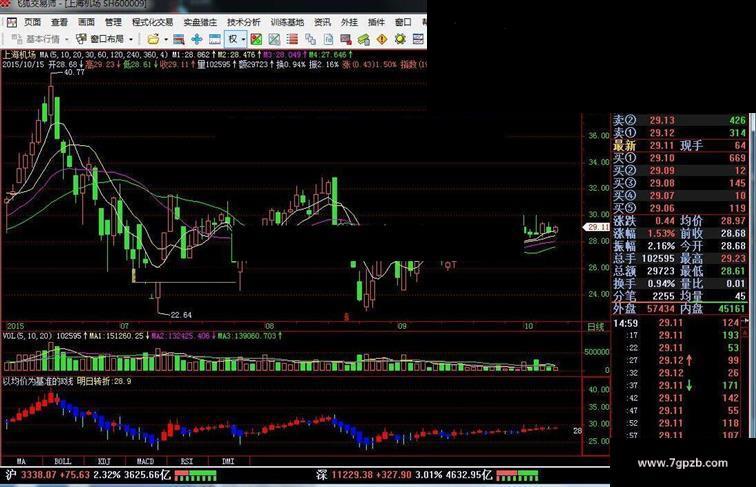Image resolution: width=756 pixels, height=487 pixels.
Task: Open the 资讯 menu
Action: pyautogui.click(x=322, y=22)
